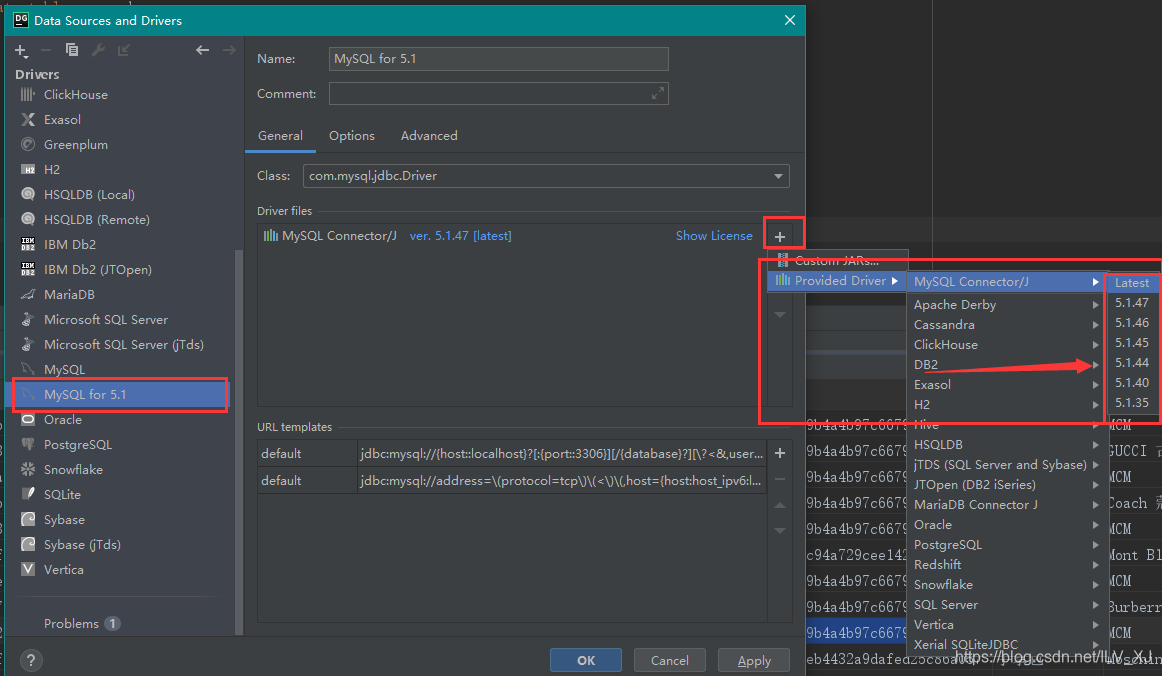Go back with the left arrow icon

[x=202, y=50]
